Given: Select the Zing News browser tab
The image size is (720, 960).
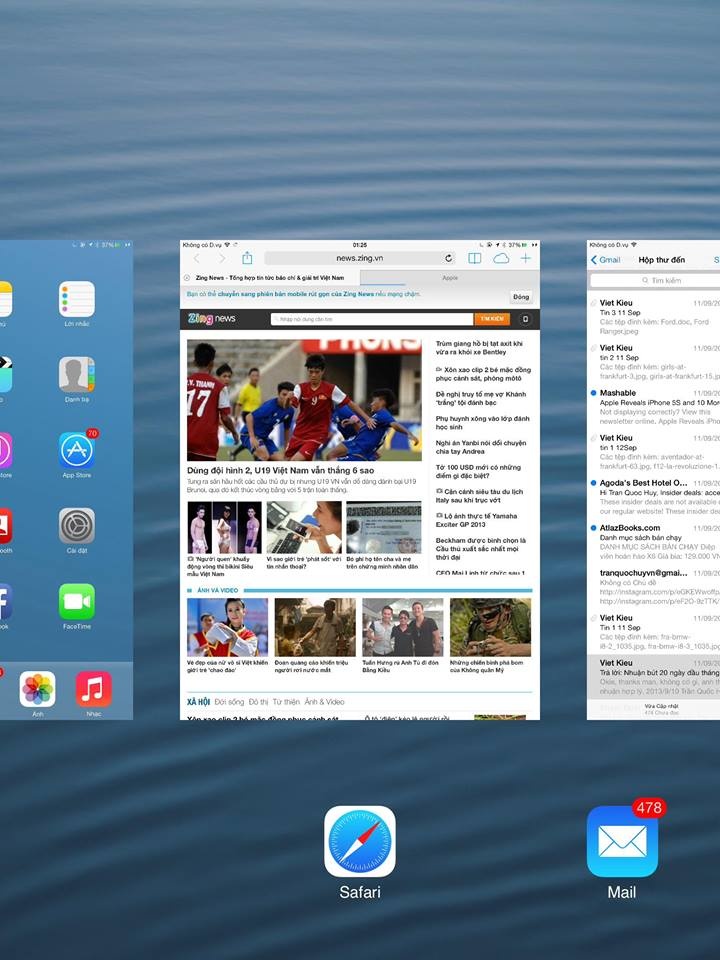Looking at the screenshot, I should click(270, 277).
